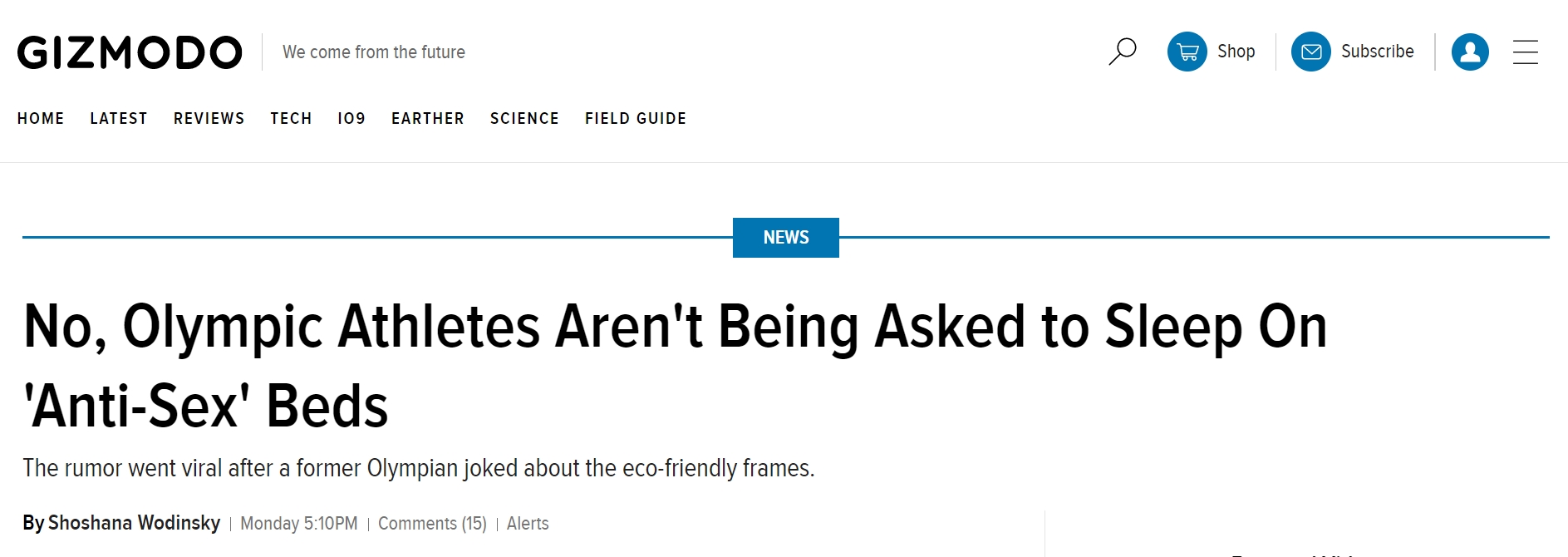This screenshot has height=557, width=1568.
Task: Click the Gizmodo logo
Action: 130,52
